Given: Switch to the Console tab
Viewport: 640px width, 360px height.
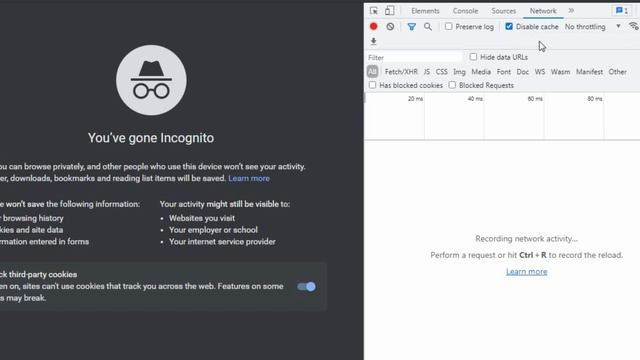Looking at the screenshot, I should pos(465,11).
